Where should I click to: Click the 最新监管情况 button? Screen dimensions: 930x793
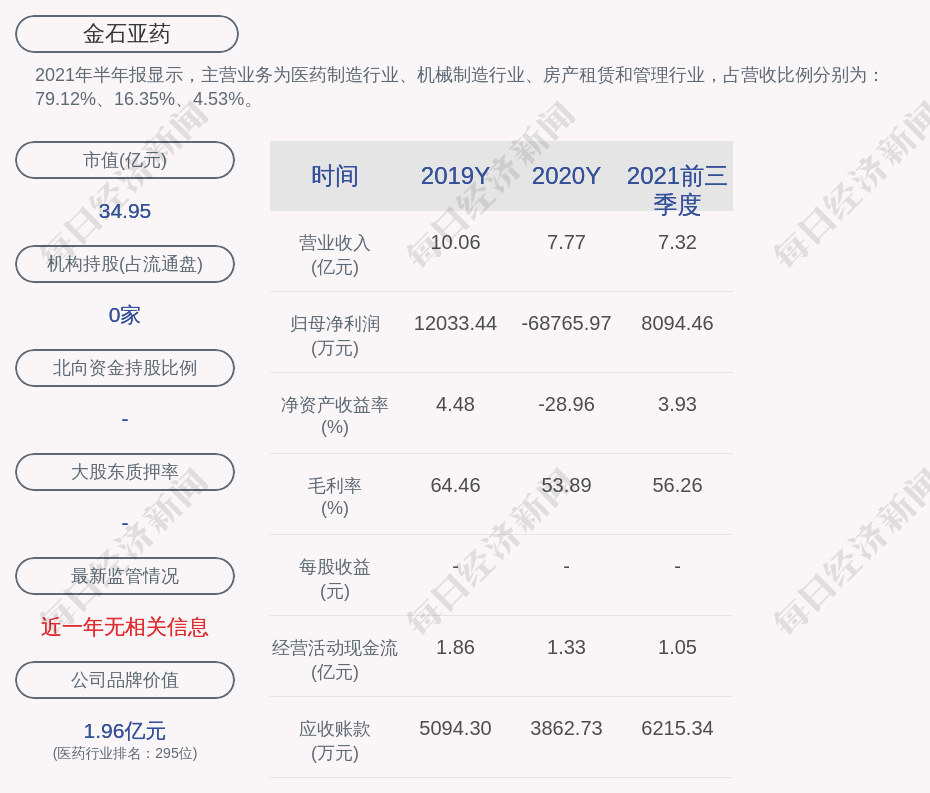tap(124, 575)
